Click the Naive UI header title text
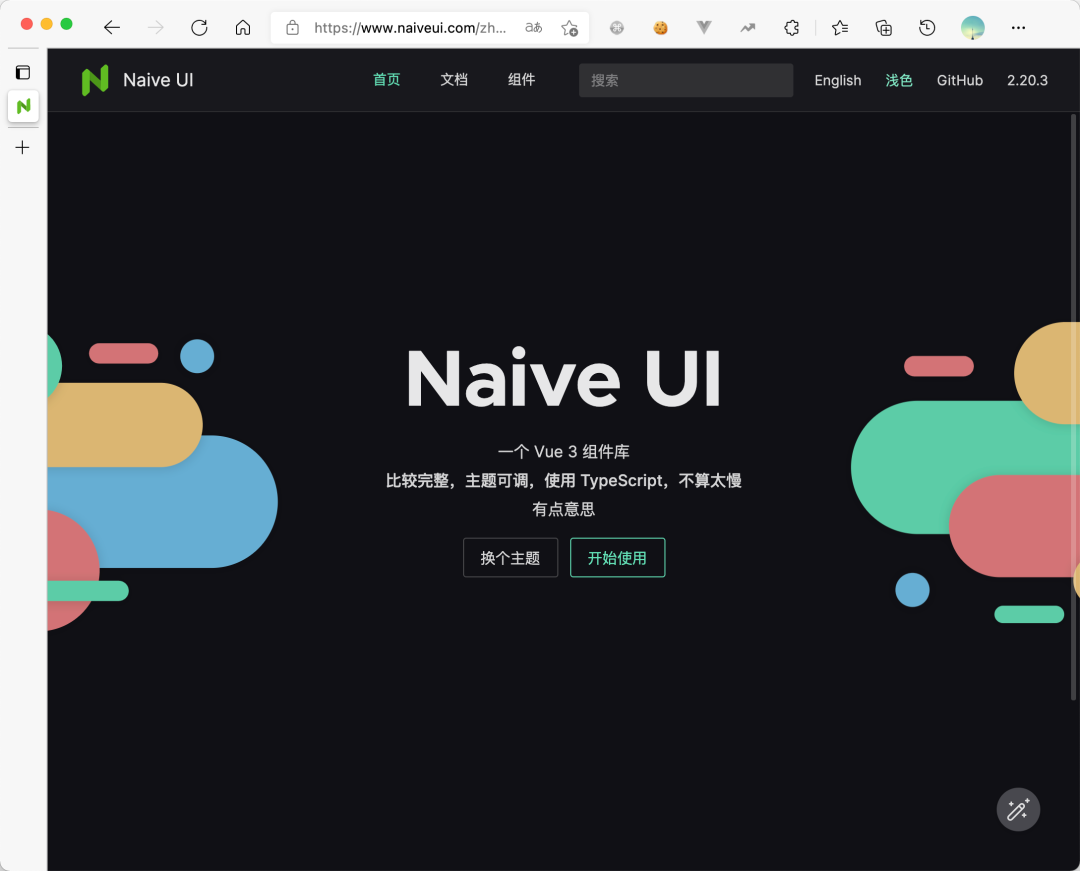The image size is (1080, 871). coord(158,80)
